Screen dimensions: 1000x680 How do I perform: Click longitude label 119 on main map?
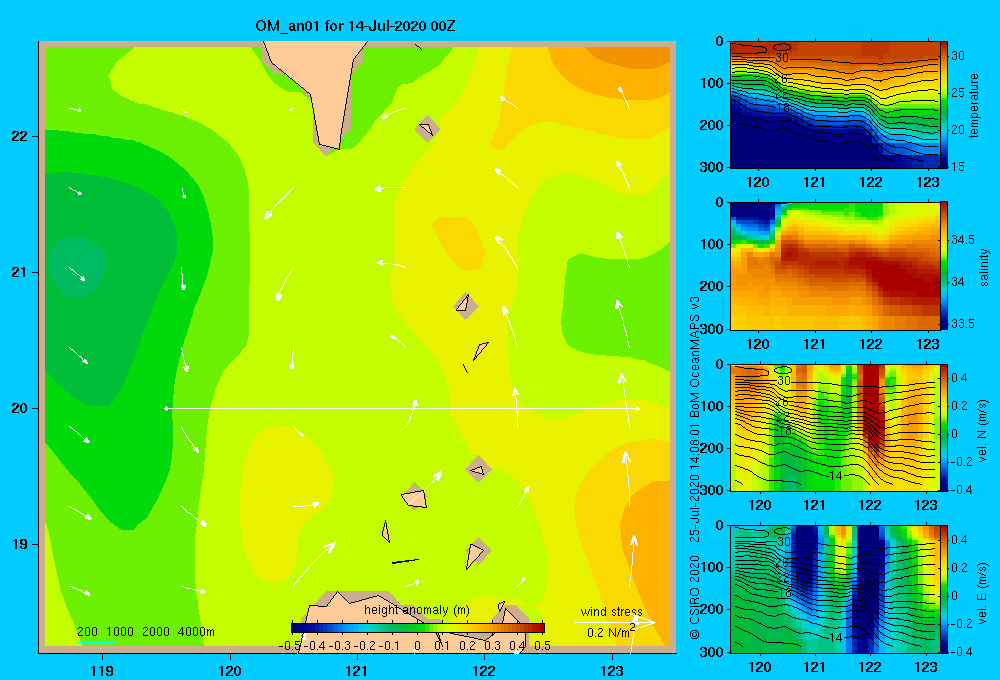tap(102, 670)
